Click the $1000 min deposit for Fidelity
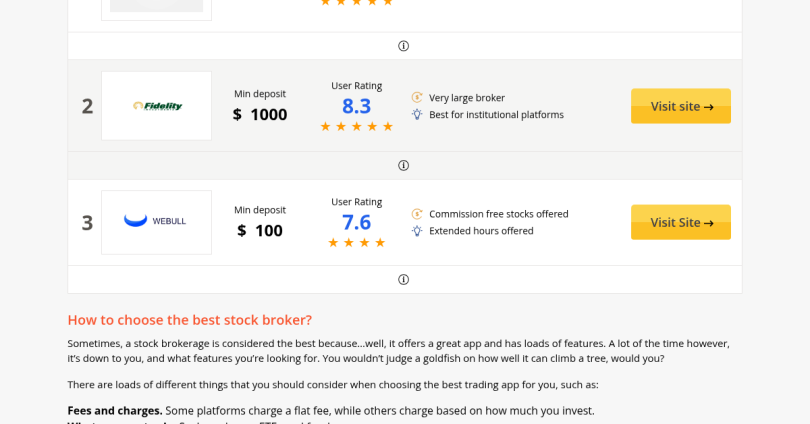This screenshot has width=810, height=424. pyautogui.click(x=260, y=114)
